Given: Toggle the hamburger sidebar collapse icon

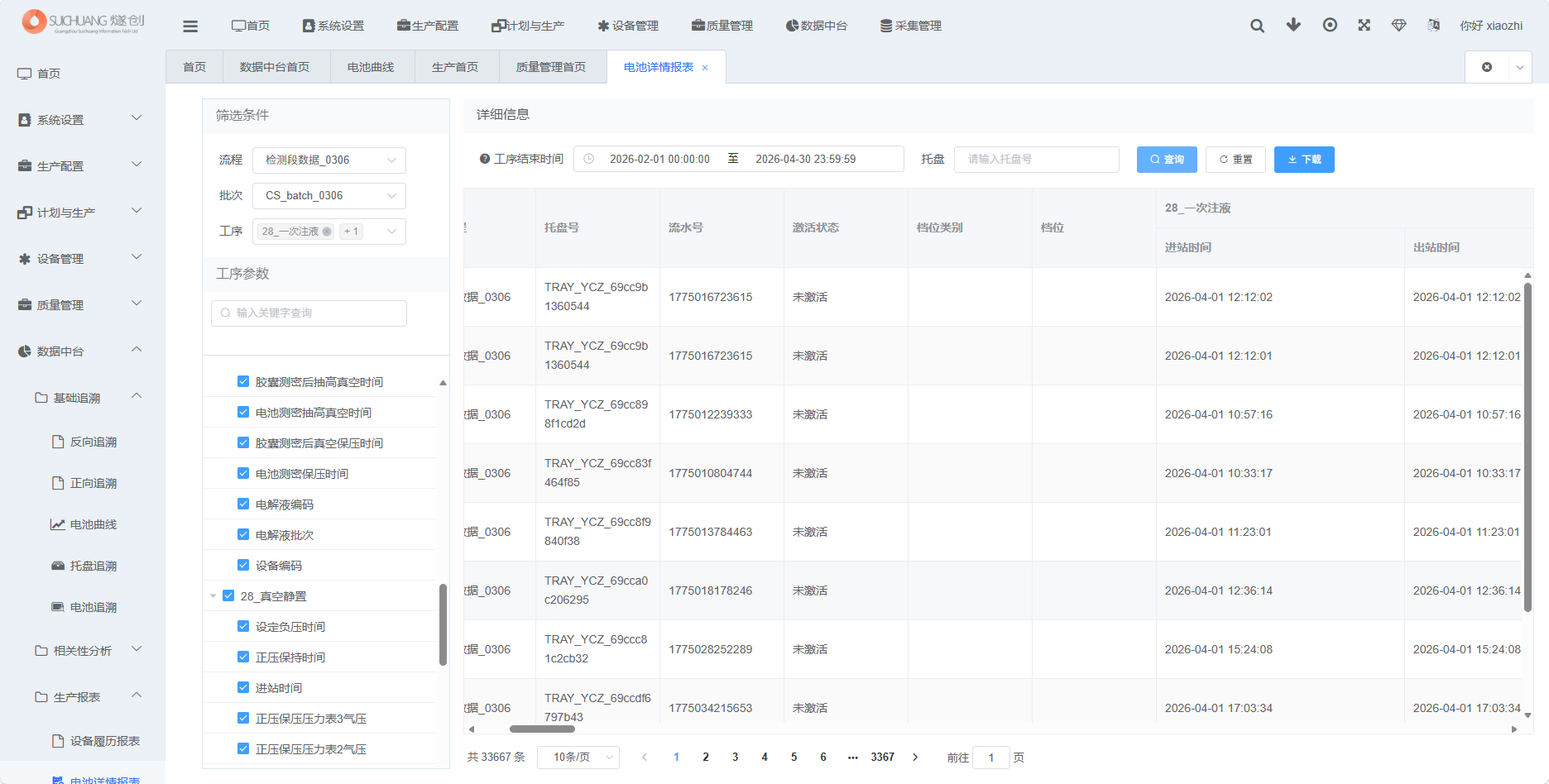Looking at the screenshot, I should tap(190, 26).
